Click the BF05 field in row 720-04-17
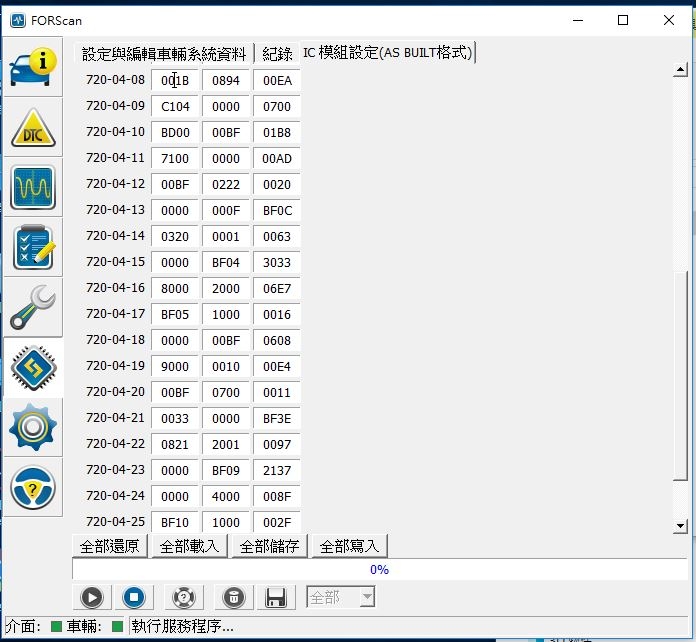This screenshot has width=696, height=642. click(x=175, y=314)
